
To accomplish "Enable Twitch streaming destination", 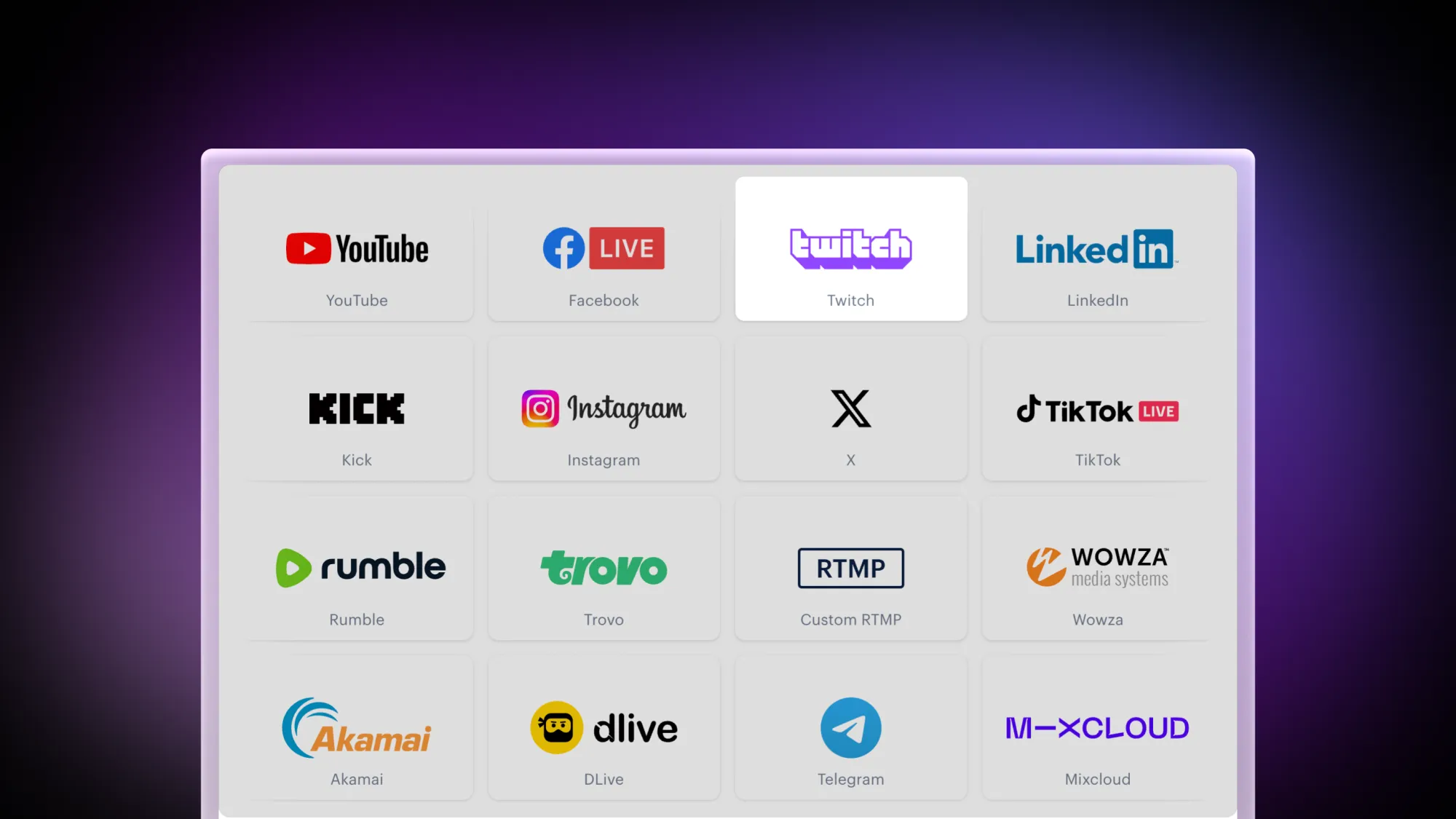I will click(850, 248).
